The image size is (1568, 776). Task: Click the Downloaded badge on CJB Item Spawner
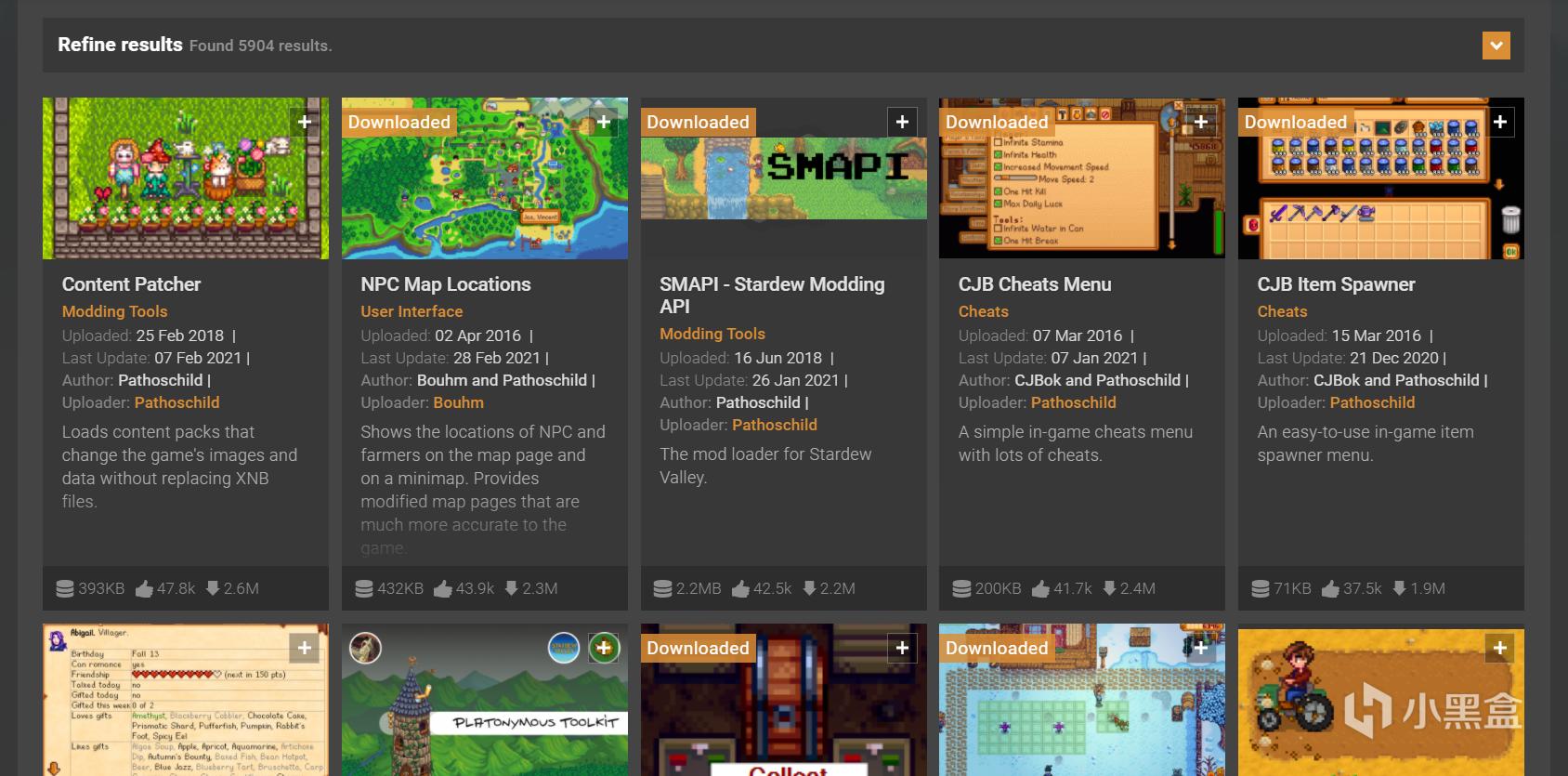point(1296,123)
